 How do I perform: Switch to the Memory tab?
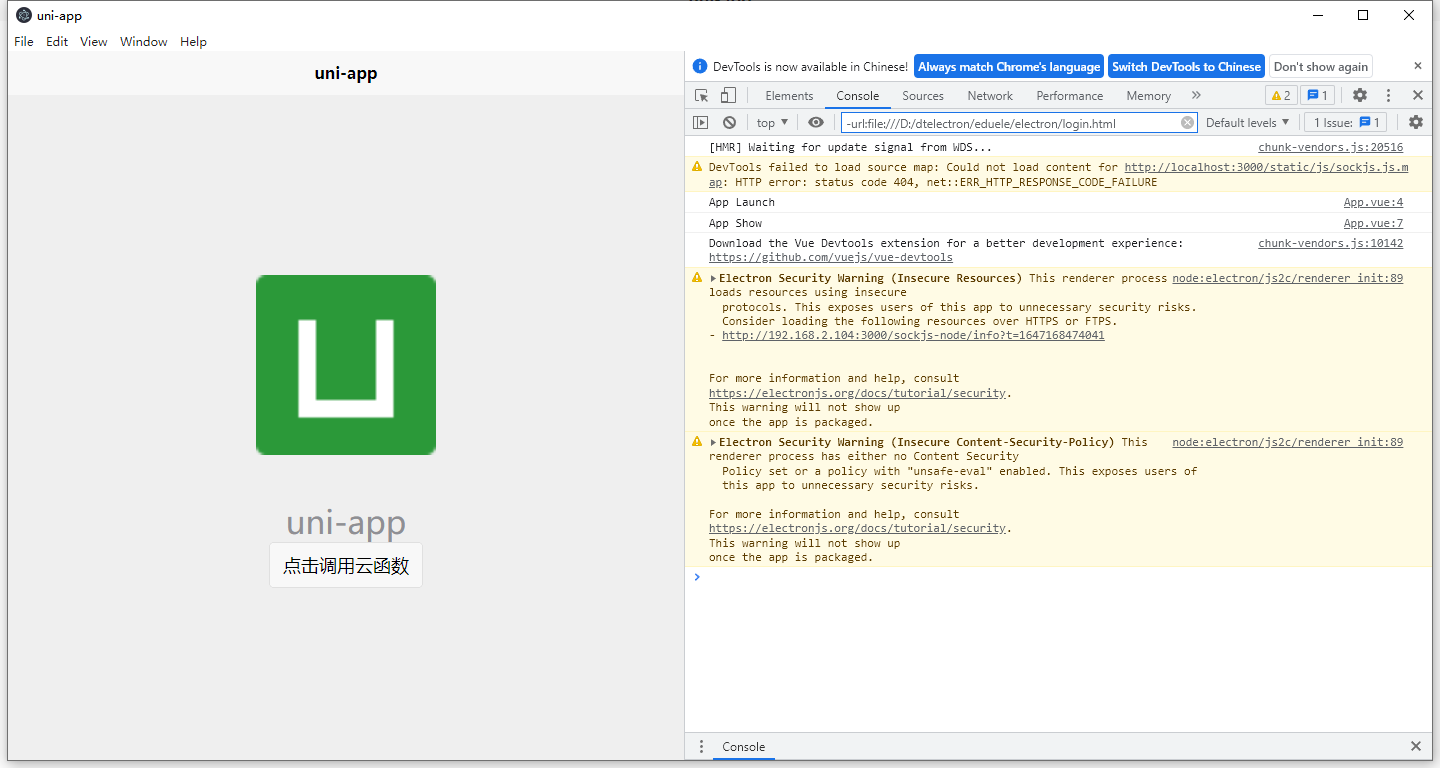1148,96
